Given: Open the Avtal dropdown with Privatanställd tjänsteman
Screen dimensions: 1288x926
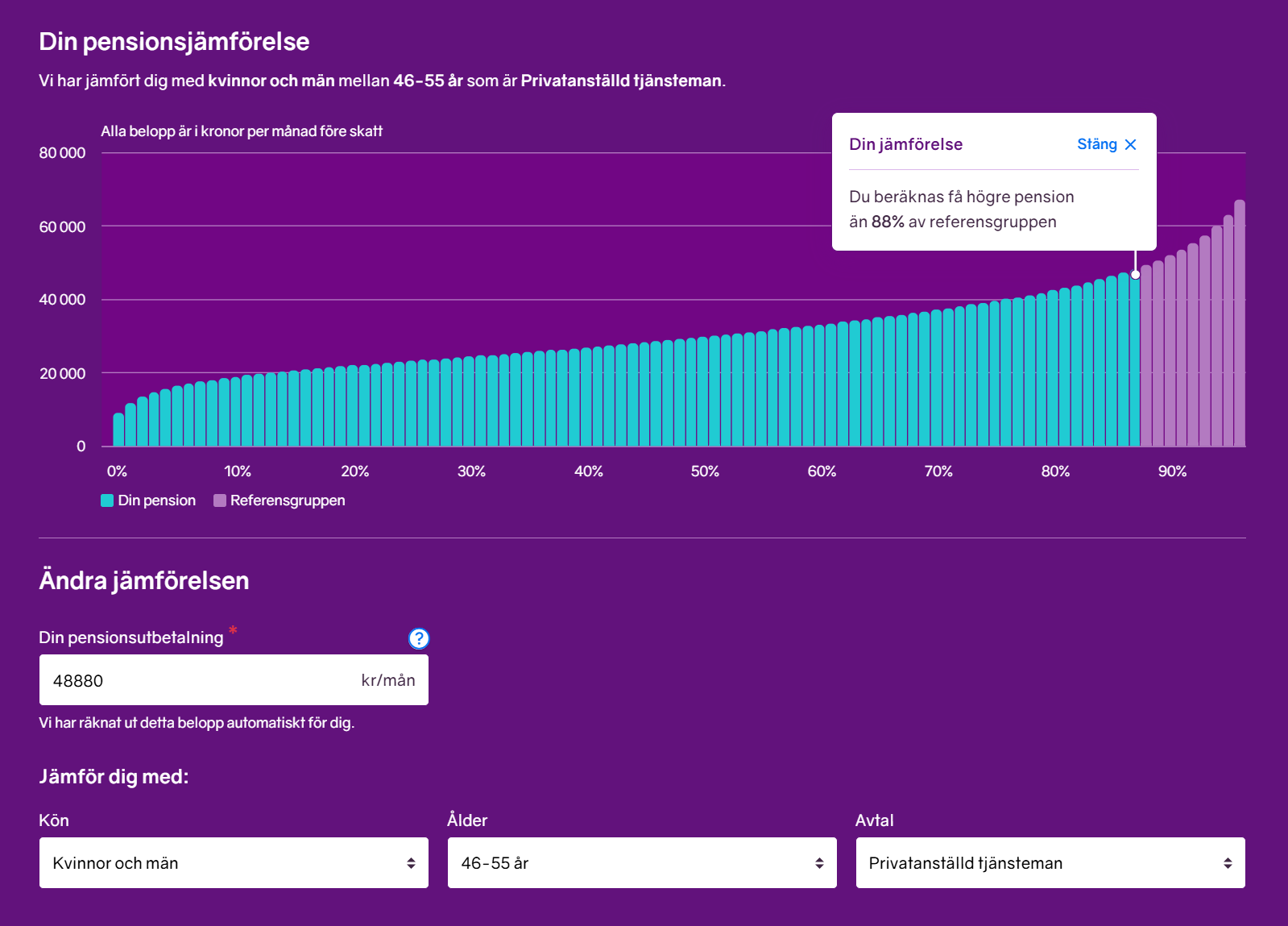Looking at the screenshot, I should (1050, 862).
